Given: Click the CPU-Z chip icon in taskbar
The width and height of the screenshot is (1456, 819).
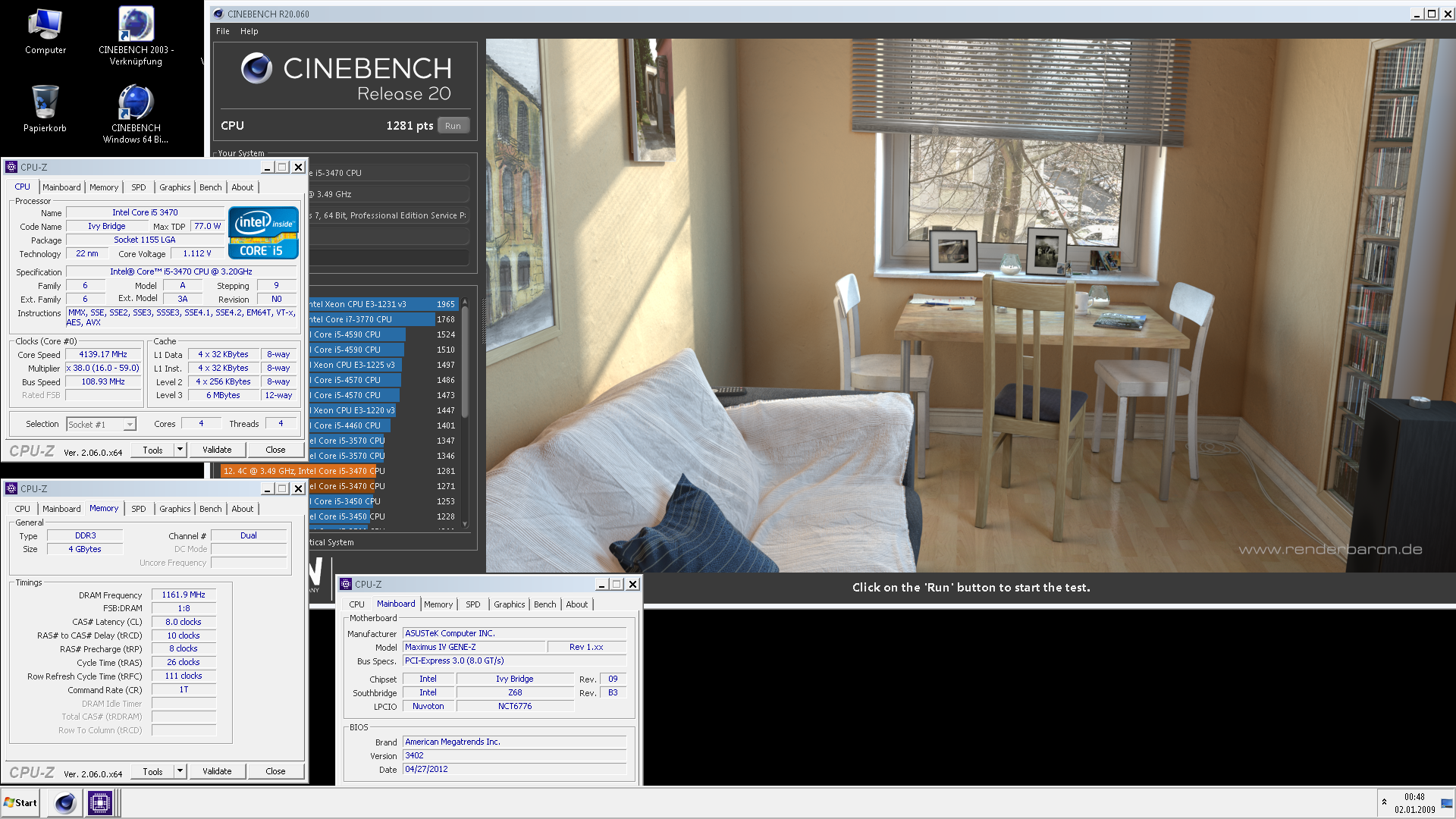Looking at the screenshot, I should tap(99, 802).
